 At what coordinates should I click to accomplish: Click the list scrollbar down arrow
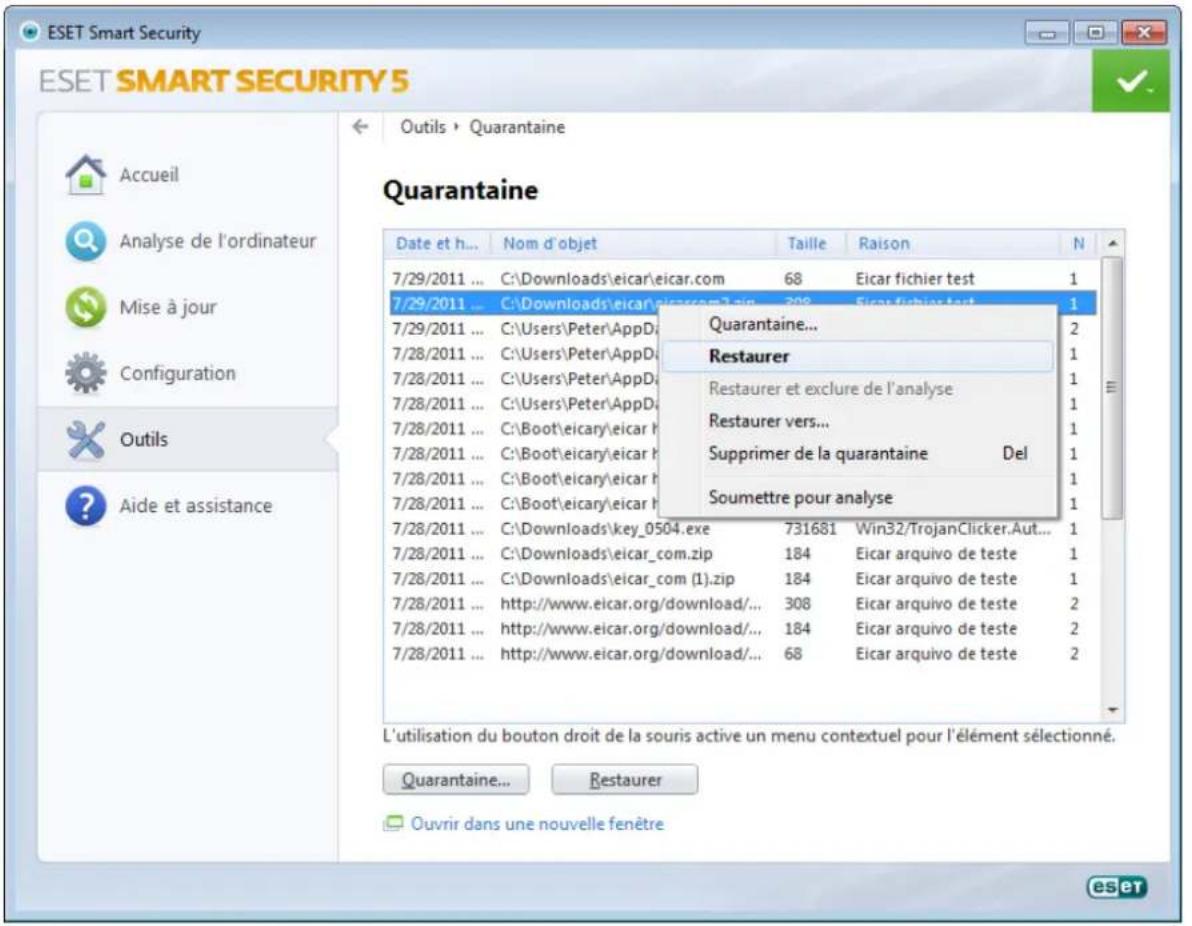pos(1112,710)
